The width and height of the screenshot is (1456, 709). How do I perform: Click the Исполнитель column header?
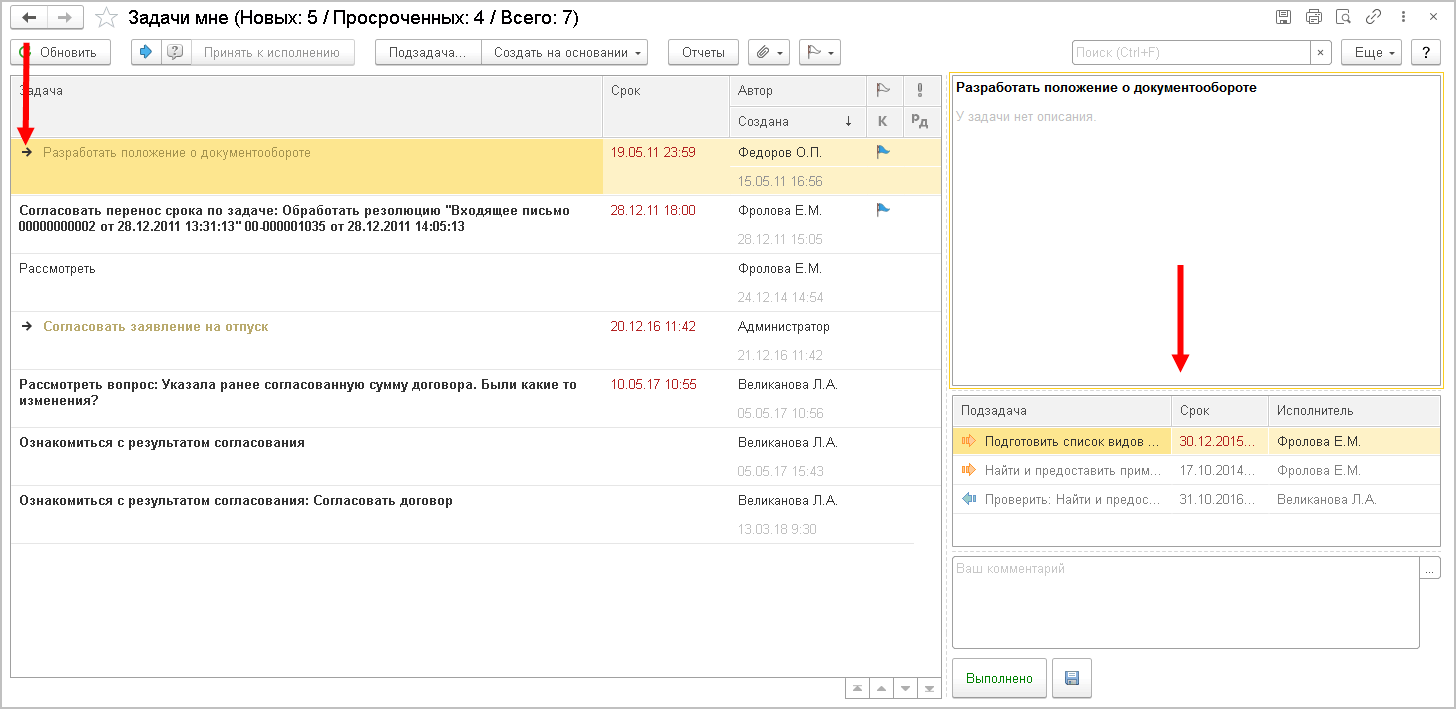(x=1354, y=410)
